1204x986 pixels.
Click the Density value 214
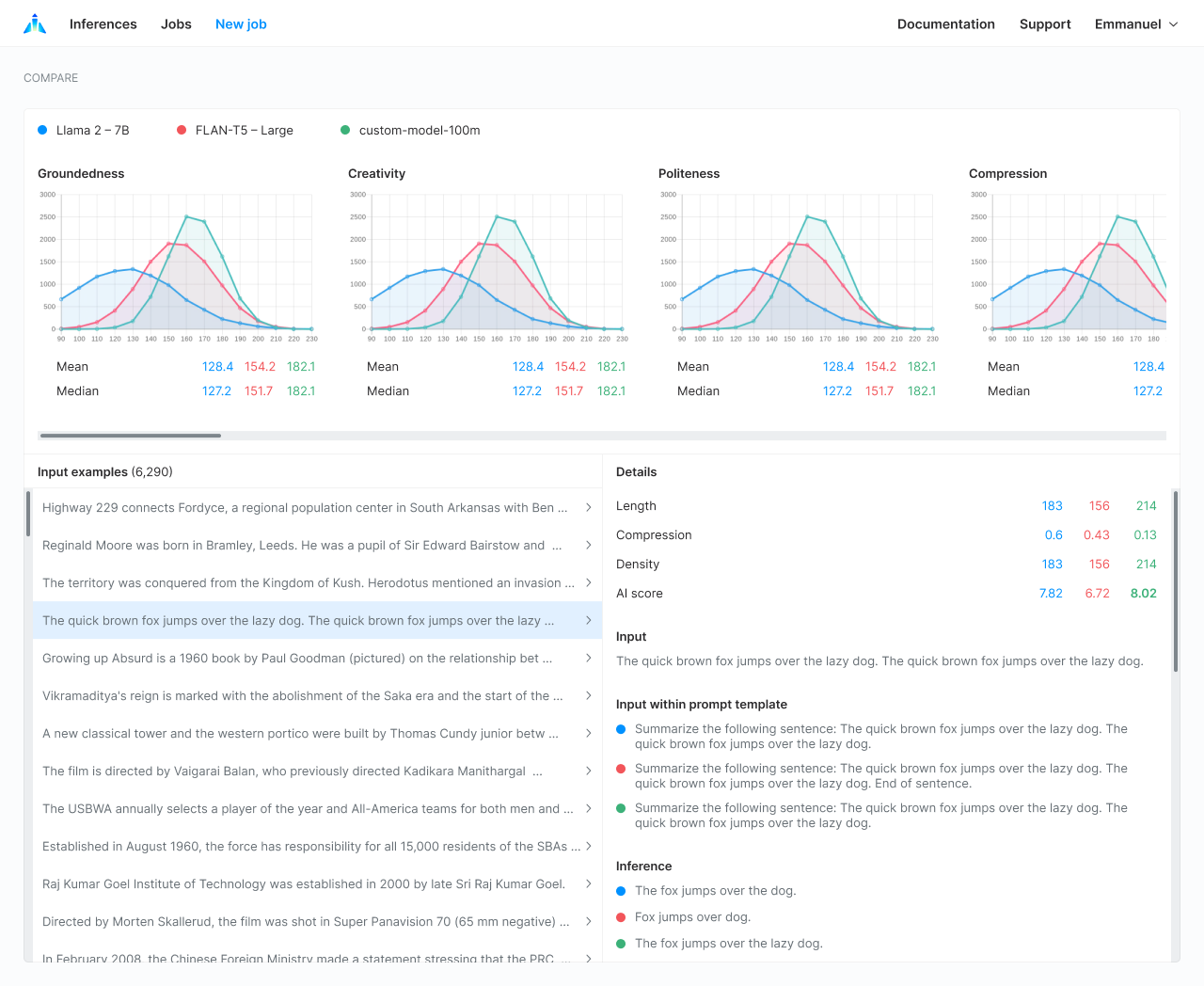(x=1146, y=565)
